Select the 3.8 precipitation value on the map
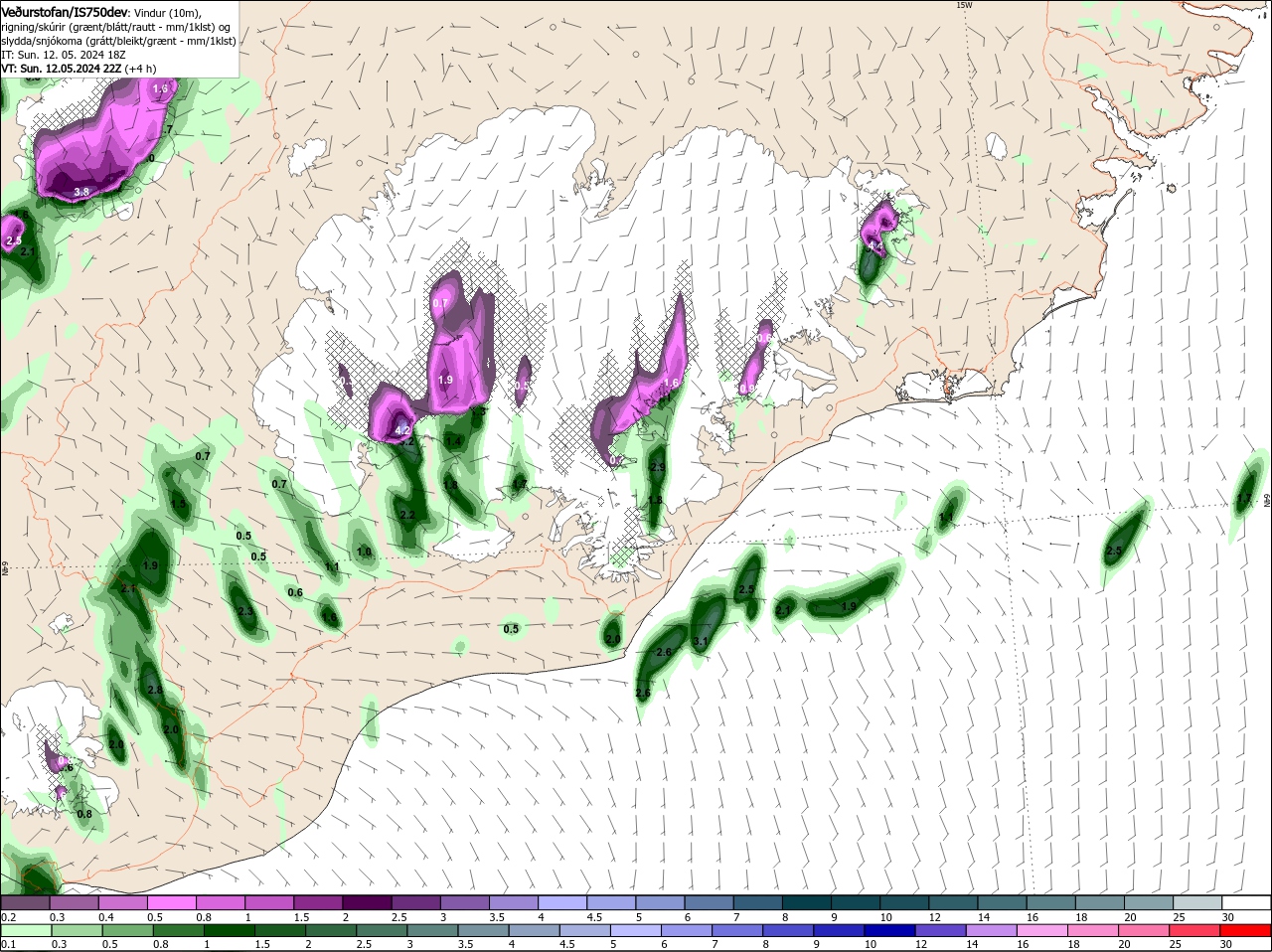 [x=81, y=192]
